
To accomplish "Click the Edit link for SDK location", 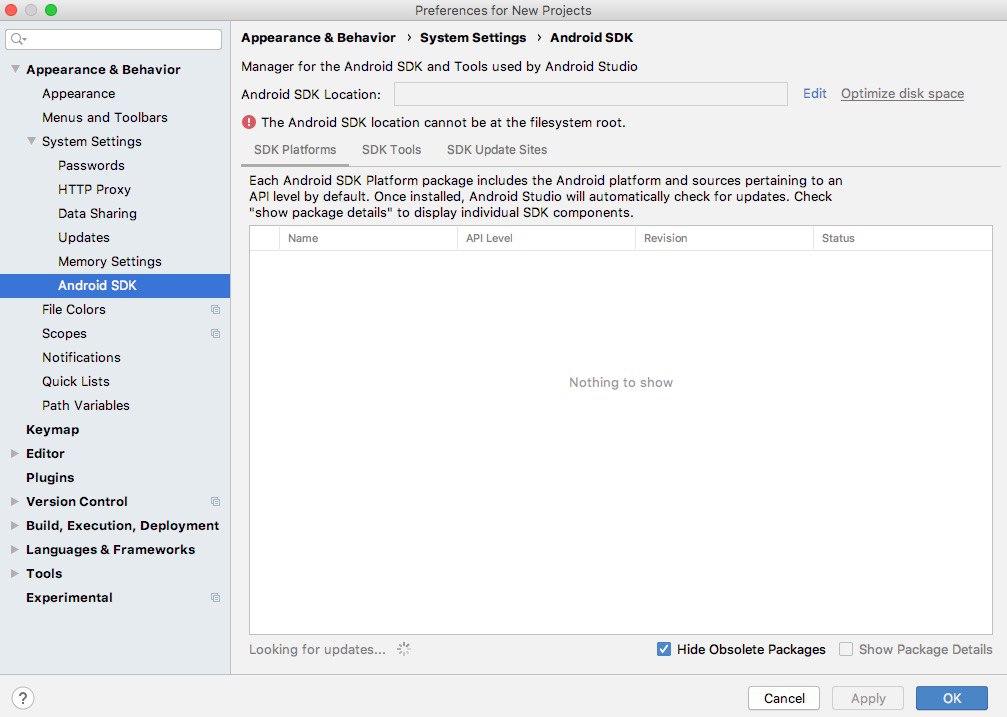I will pyautogui.click(x=814, y=94).
